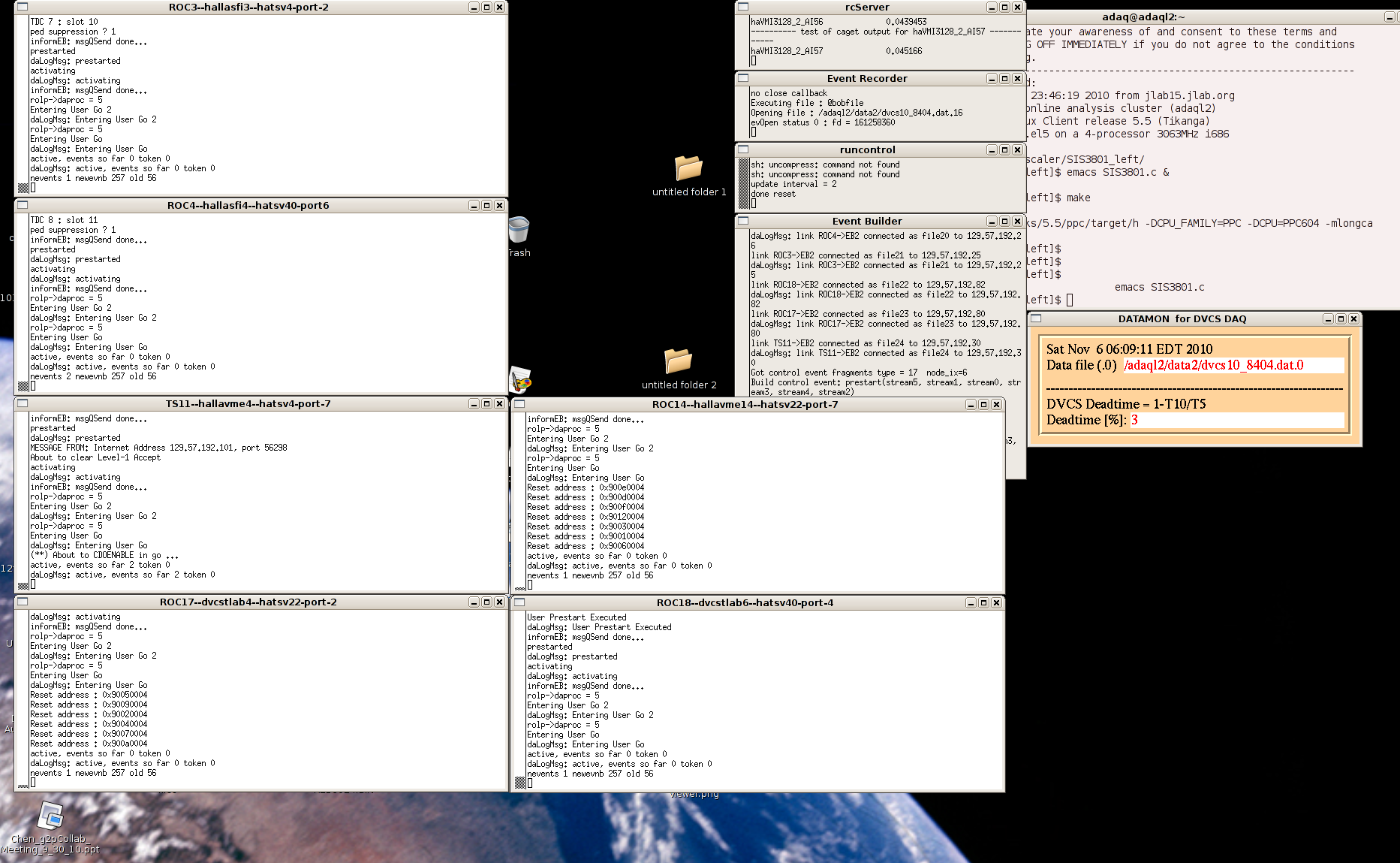Click the Event Builder title bar
1400x863 pixels.
[x=867, y=221]
